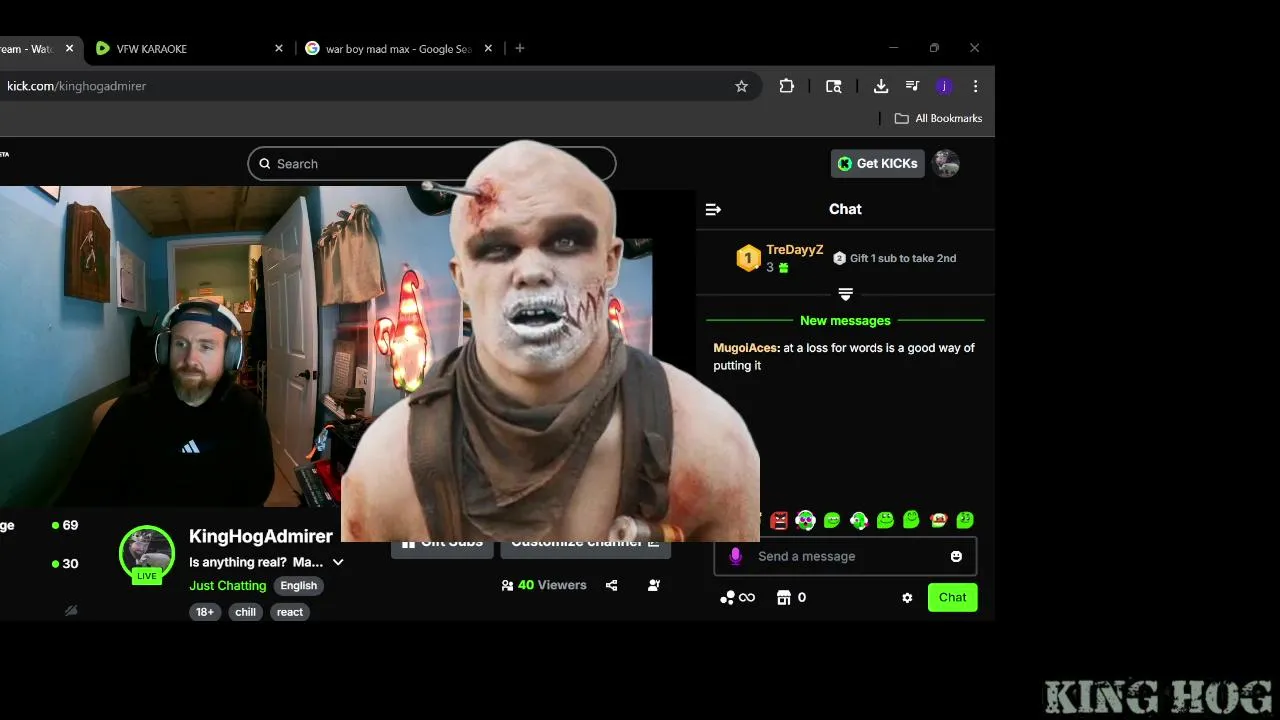The width and height of the screenshot is (1280, 720).
Task: Click the chill tag
Action: click(246, 612)
